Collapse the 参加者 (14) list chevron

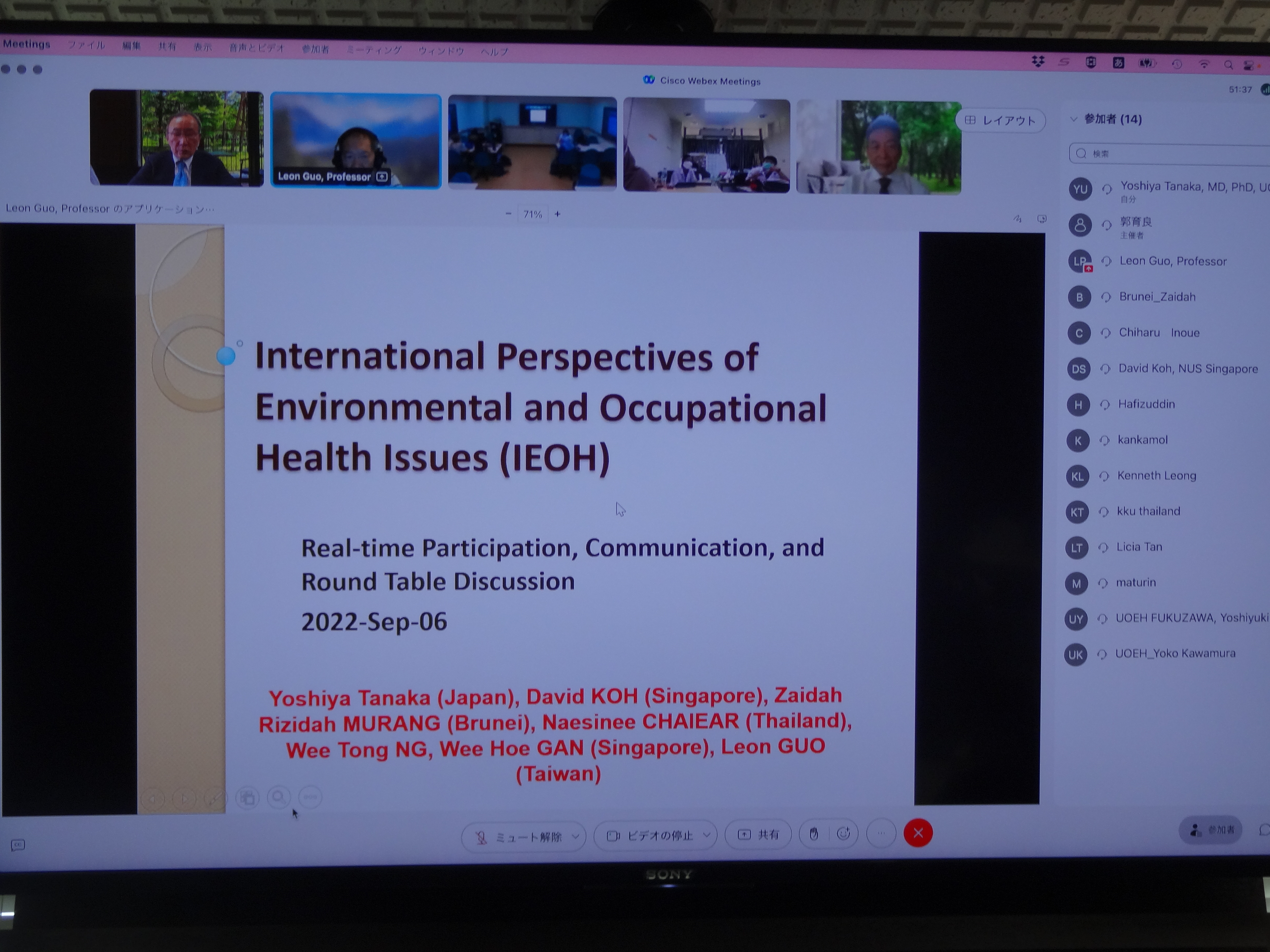pos(1073,119)
